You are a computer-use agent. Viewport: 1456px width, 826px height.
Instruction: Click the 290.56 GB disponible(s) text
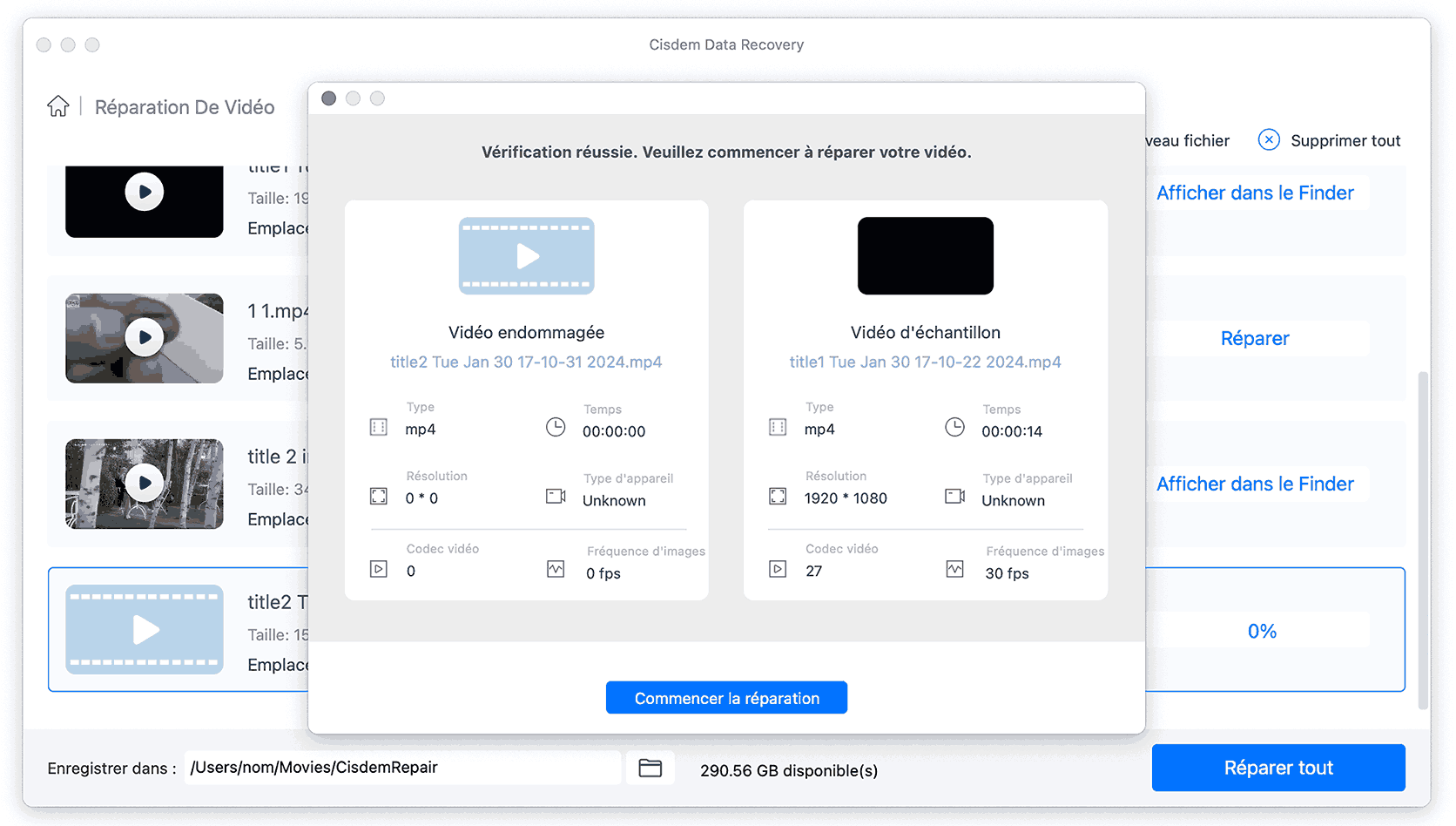pyautogui.click(x=789, y=770)
